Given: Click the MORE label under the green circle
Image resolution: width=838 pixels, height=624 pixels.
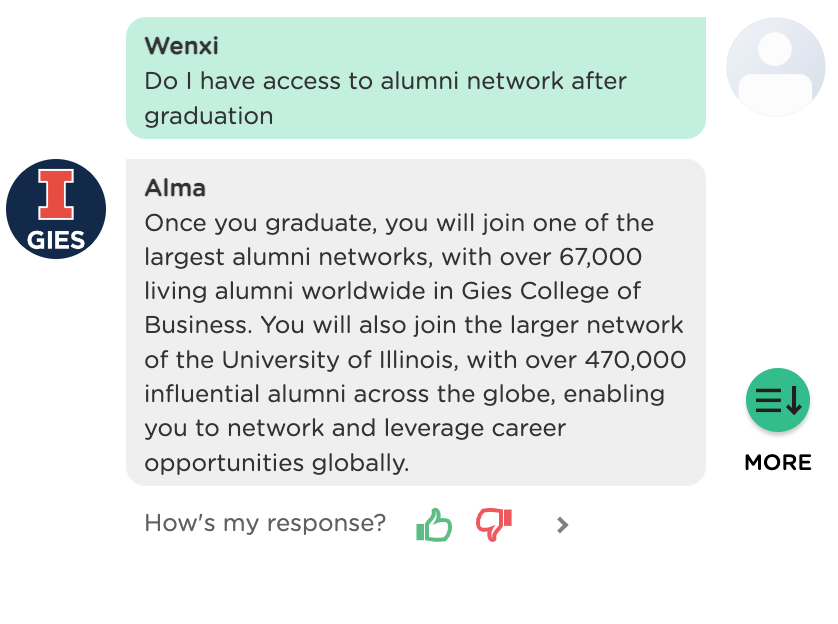Looking at the screenshot, I should 778,463.
